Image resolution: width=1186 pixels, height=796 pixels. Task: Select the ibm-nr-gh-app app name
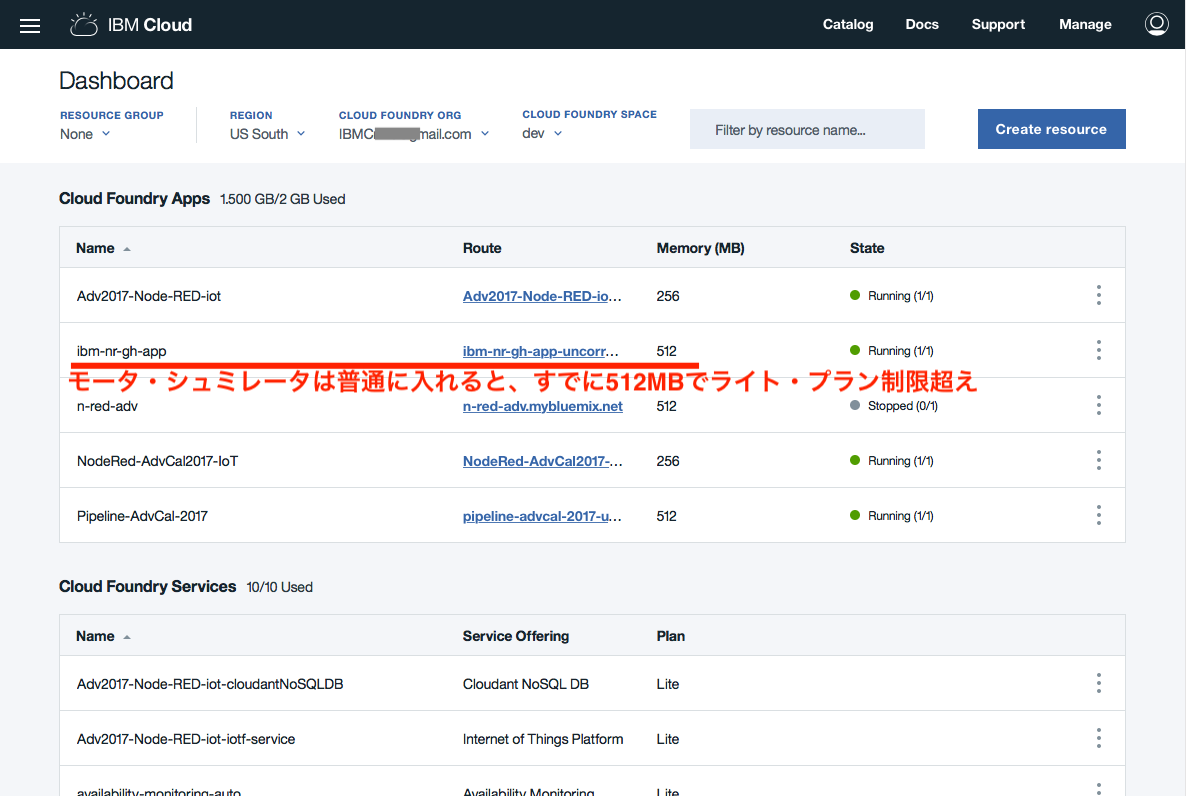pos(121,351)
